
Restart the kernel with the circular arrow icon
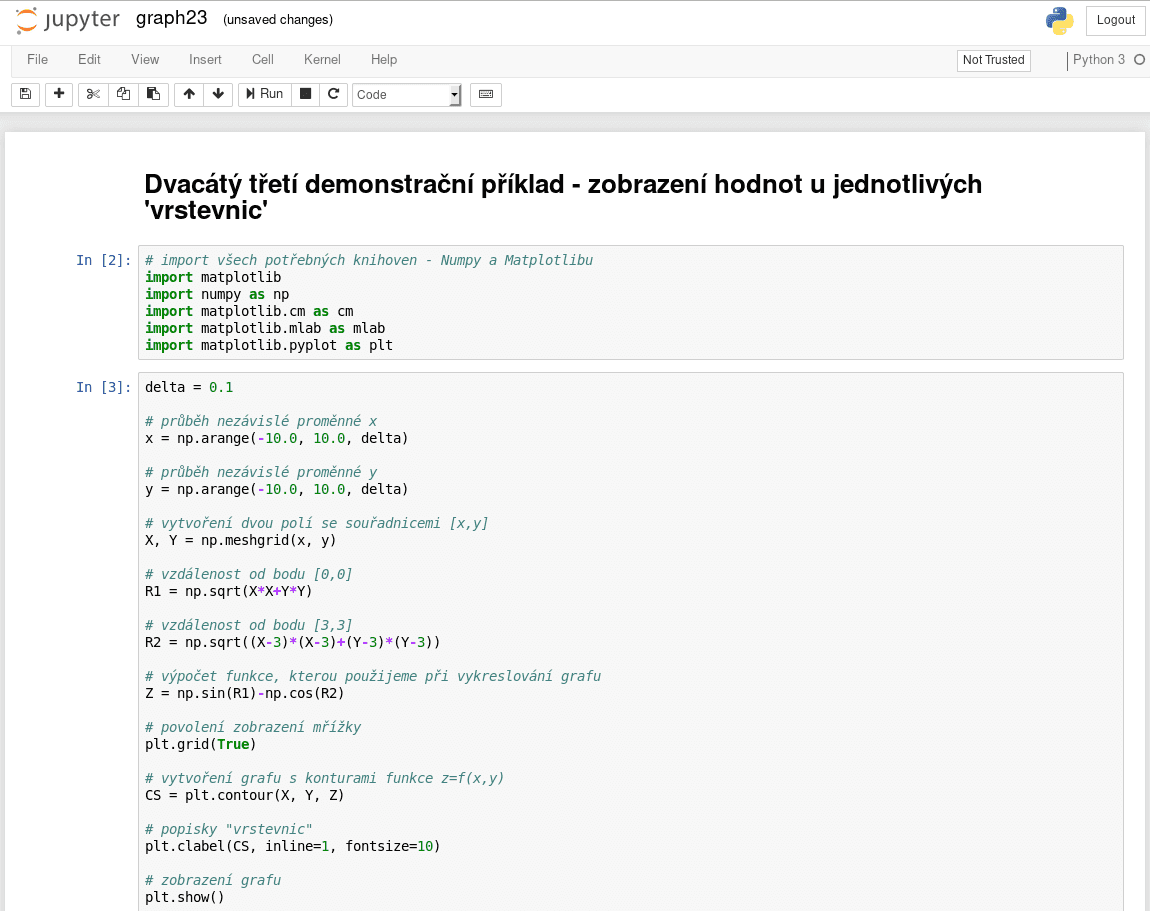pyautogui.click(x=333, y=94)
